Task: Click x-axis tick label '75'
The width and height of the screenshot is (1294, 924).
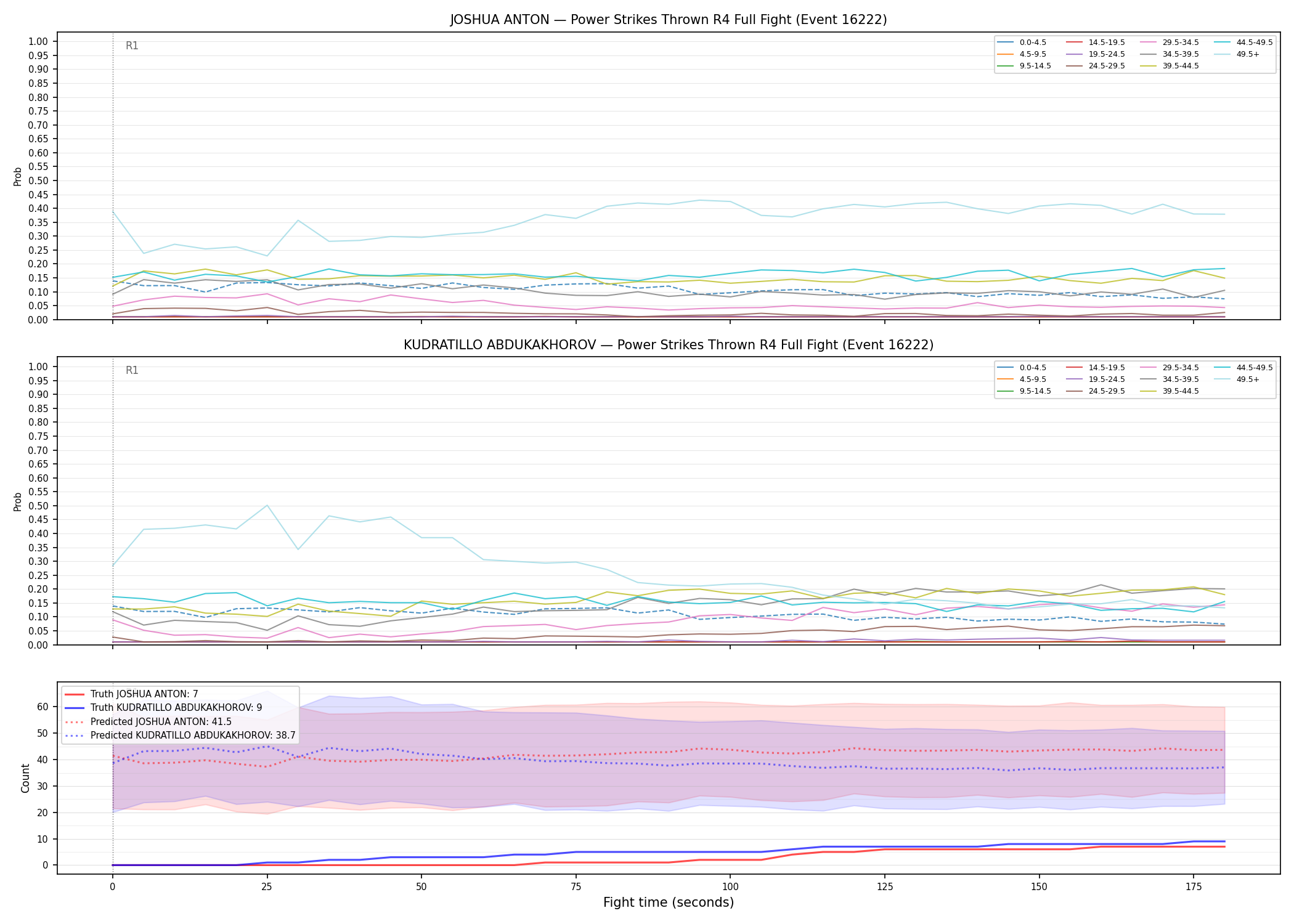Action: click(576, 887)
